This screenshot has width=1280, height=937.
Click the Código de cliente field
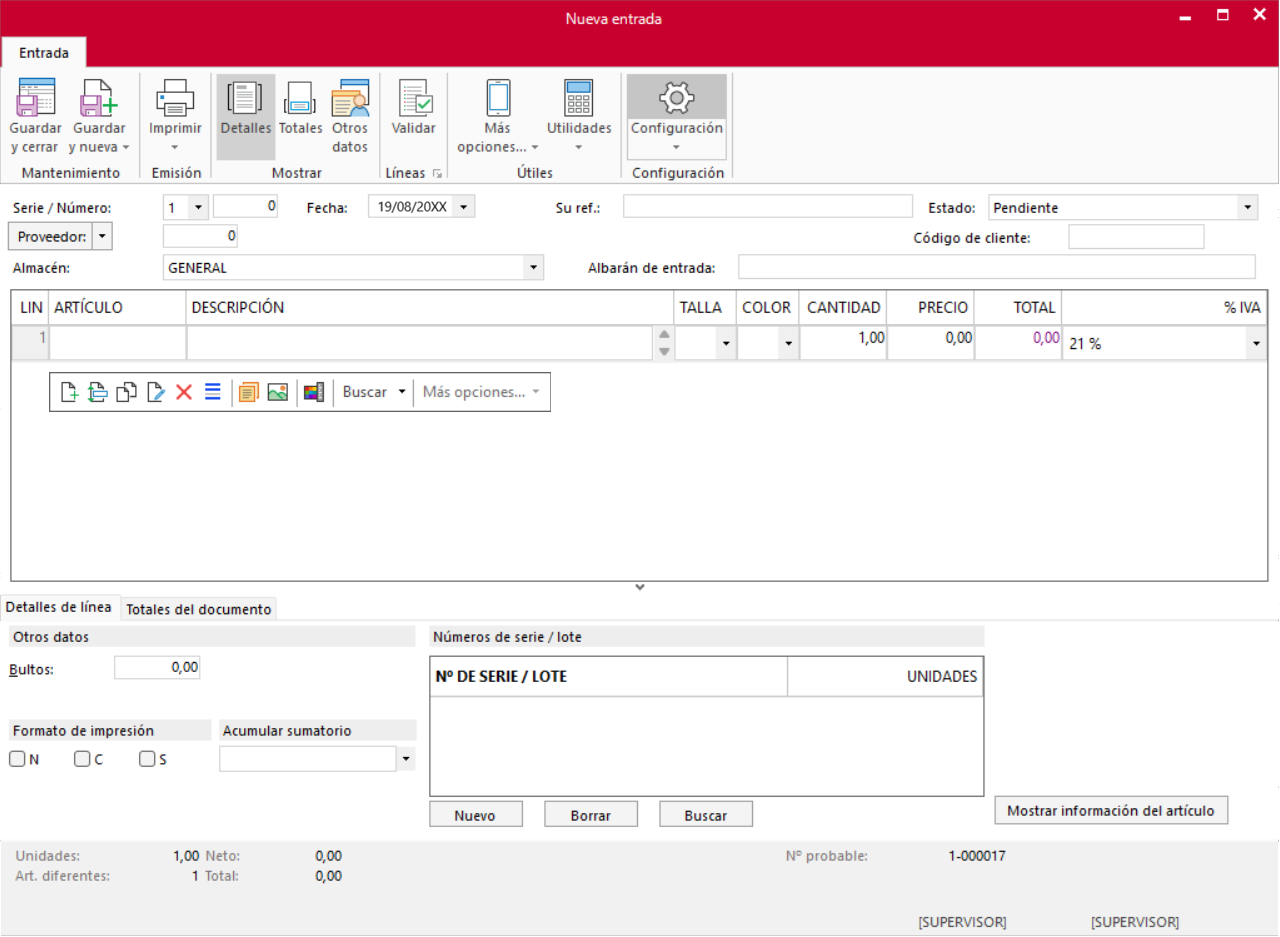point(1136,237)
